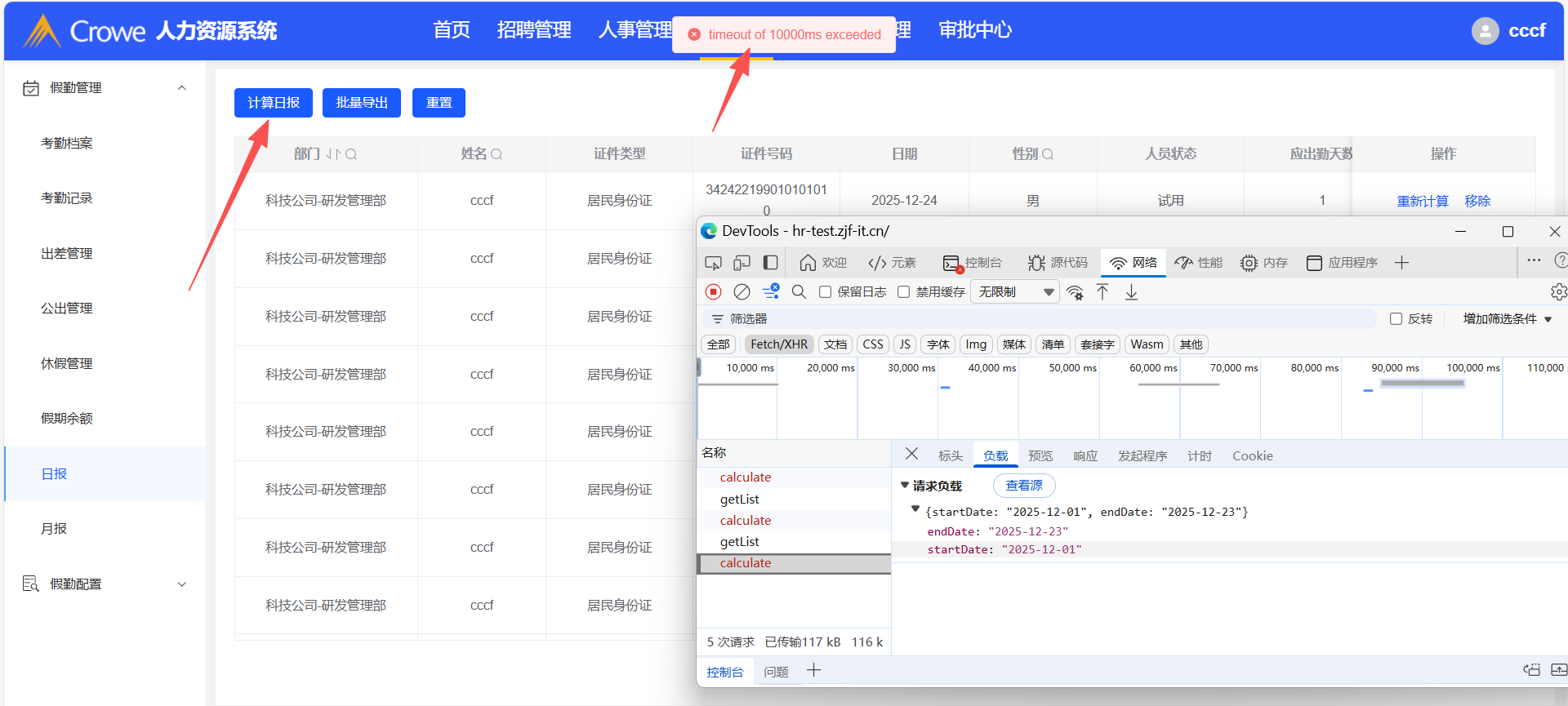Open the 无限制 throttling dropdown
Image resolution: width=1568 pixels, height=706 pixels.
[x=1014, y=292]
